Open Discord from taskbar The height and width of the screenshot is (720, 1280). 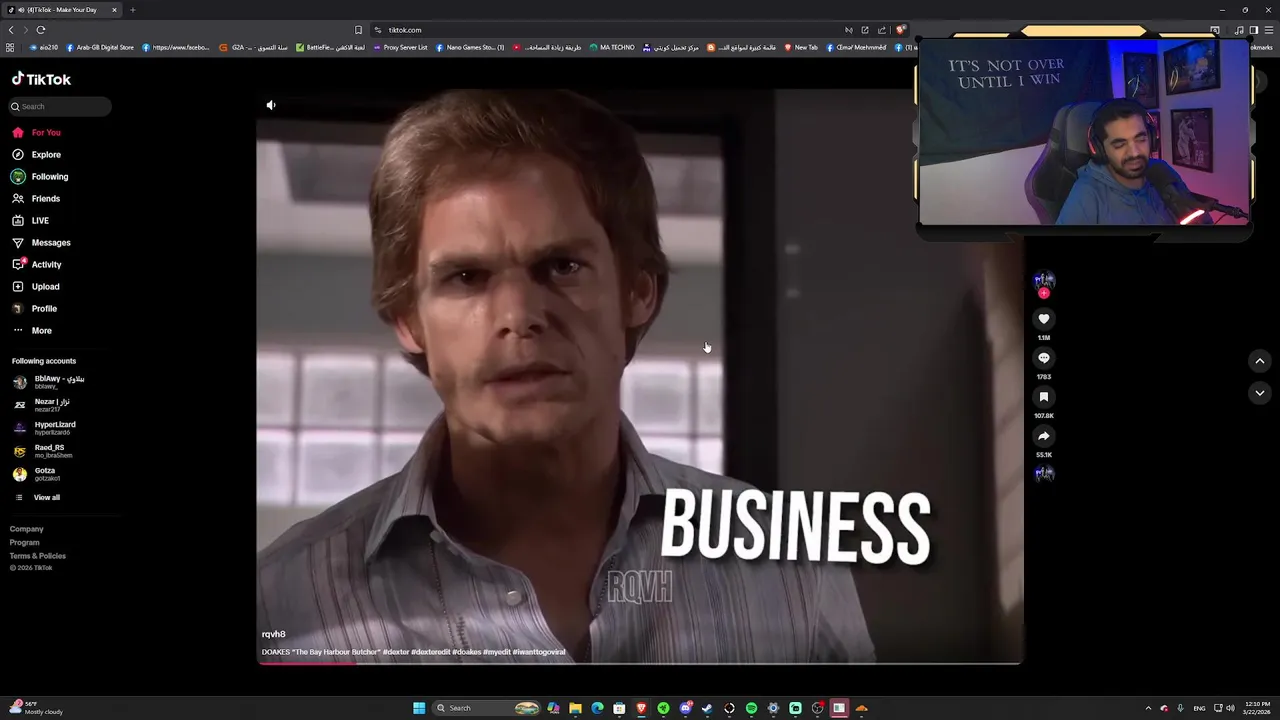coord(685,708)
